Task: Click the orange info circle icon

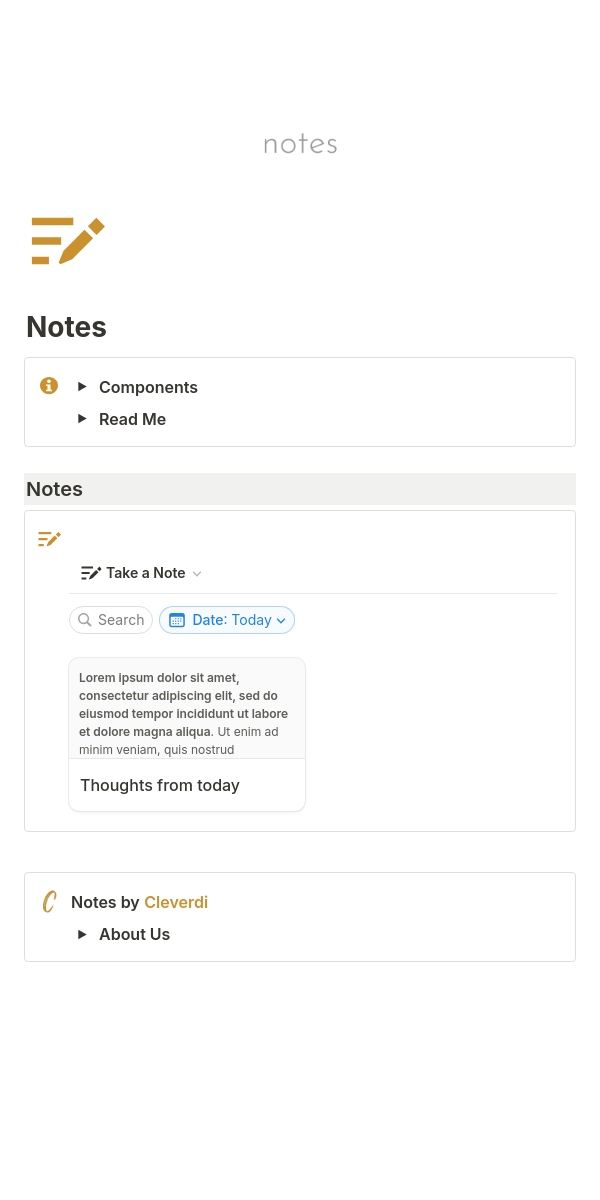Action: pyautogui.click(x=49, y=386)
